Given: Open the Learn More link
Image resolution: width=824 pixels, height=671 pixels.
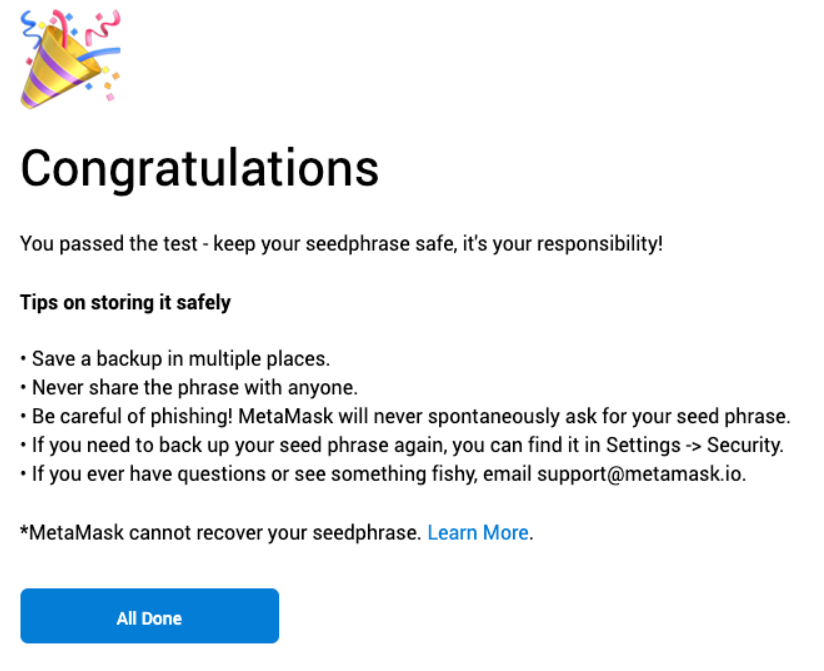Looking at the screenshot, I should pos(477,533).
